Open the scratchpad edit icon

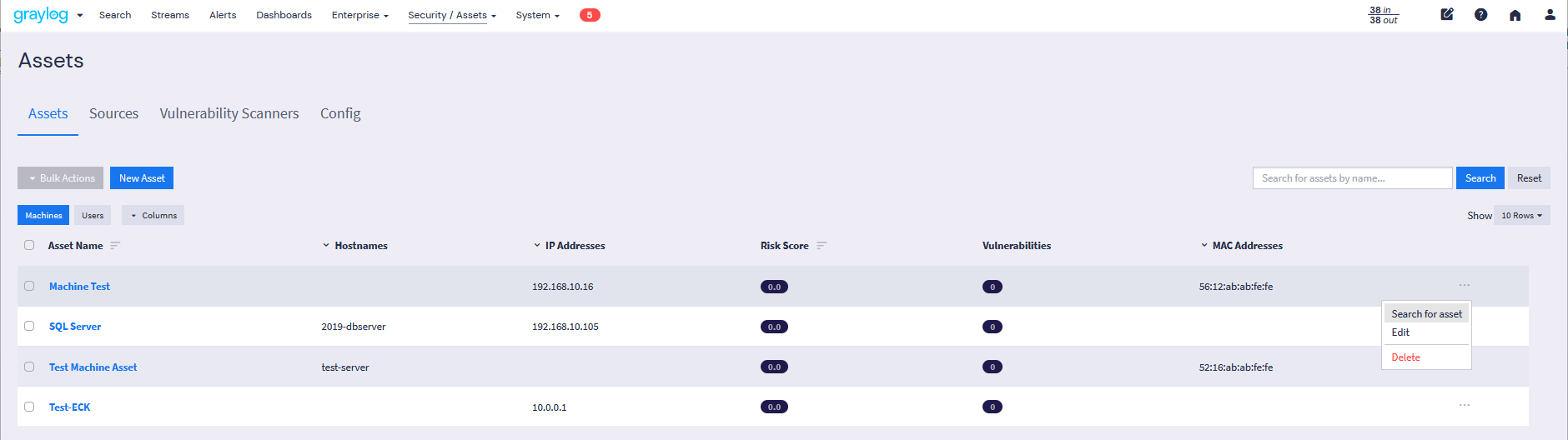coord(1447,14)
